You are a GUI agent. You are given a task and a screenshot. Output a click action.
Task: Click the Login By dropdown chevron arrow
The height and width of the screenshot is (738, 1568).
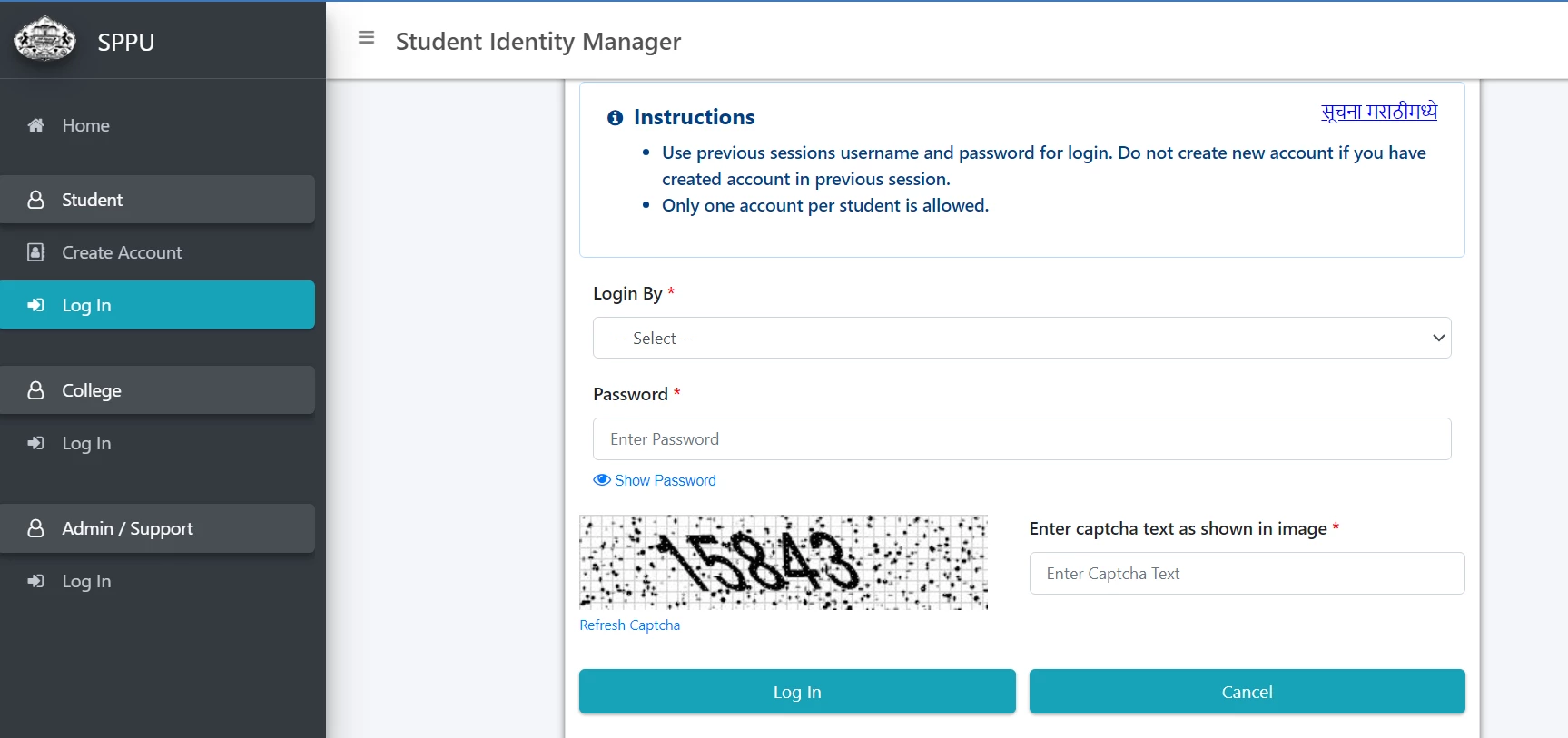[x=1437, y=338]
